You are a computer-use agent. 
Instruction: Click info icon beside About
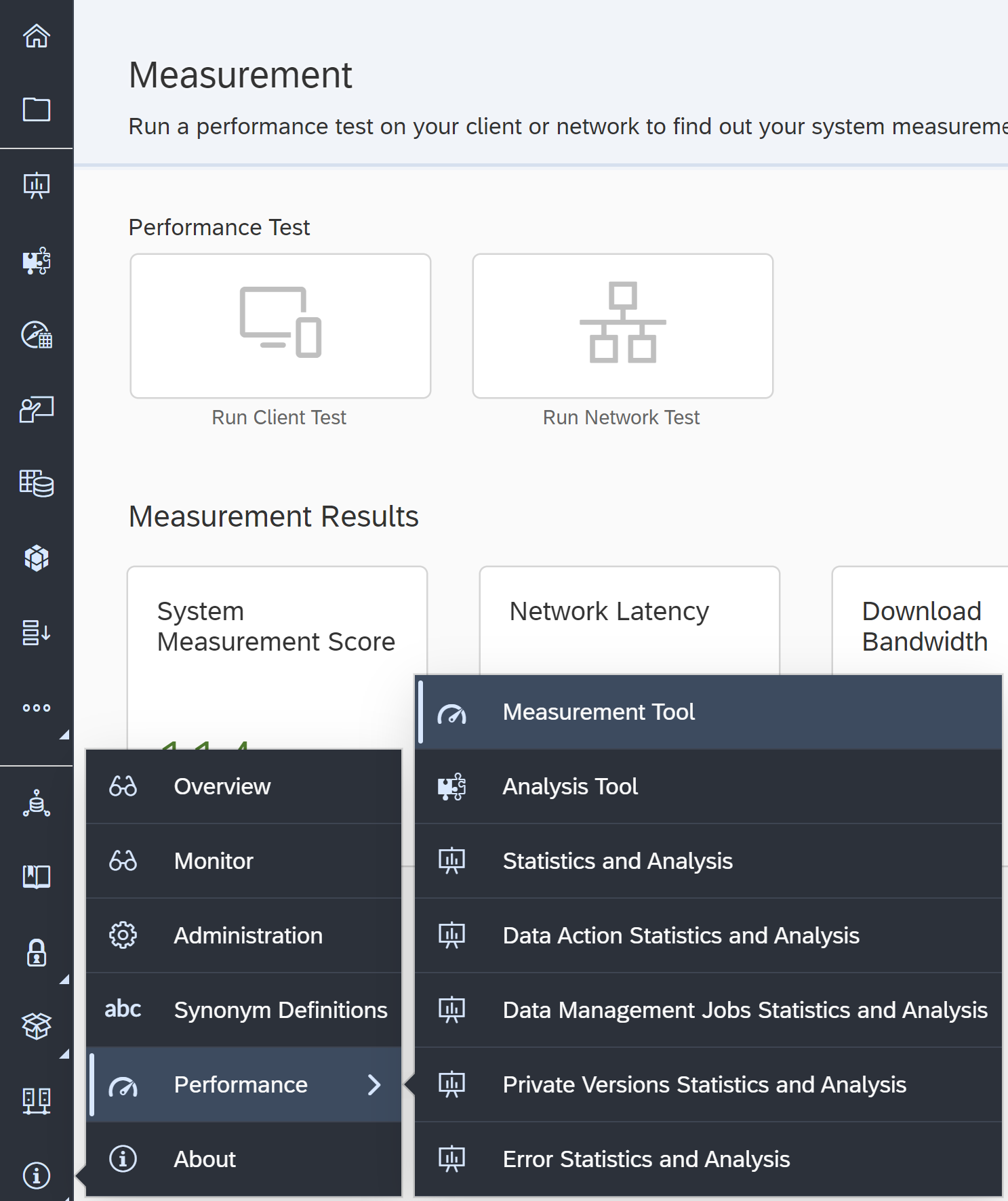[x=123, y=1159]
